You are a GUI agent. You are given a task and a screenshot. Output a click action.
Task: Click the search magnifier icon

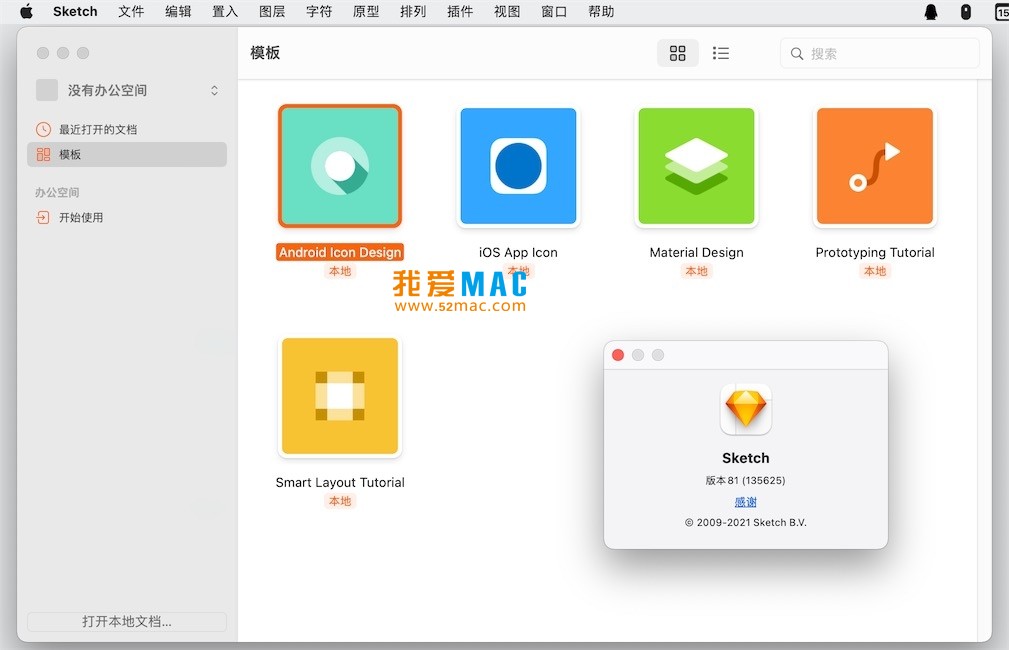(x=796, y=52)
